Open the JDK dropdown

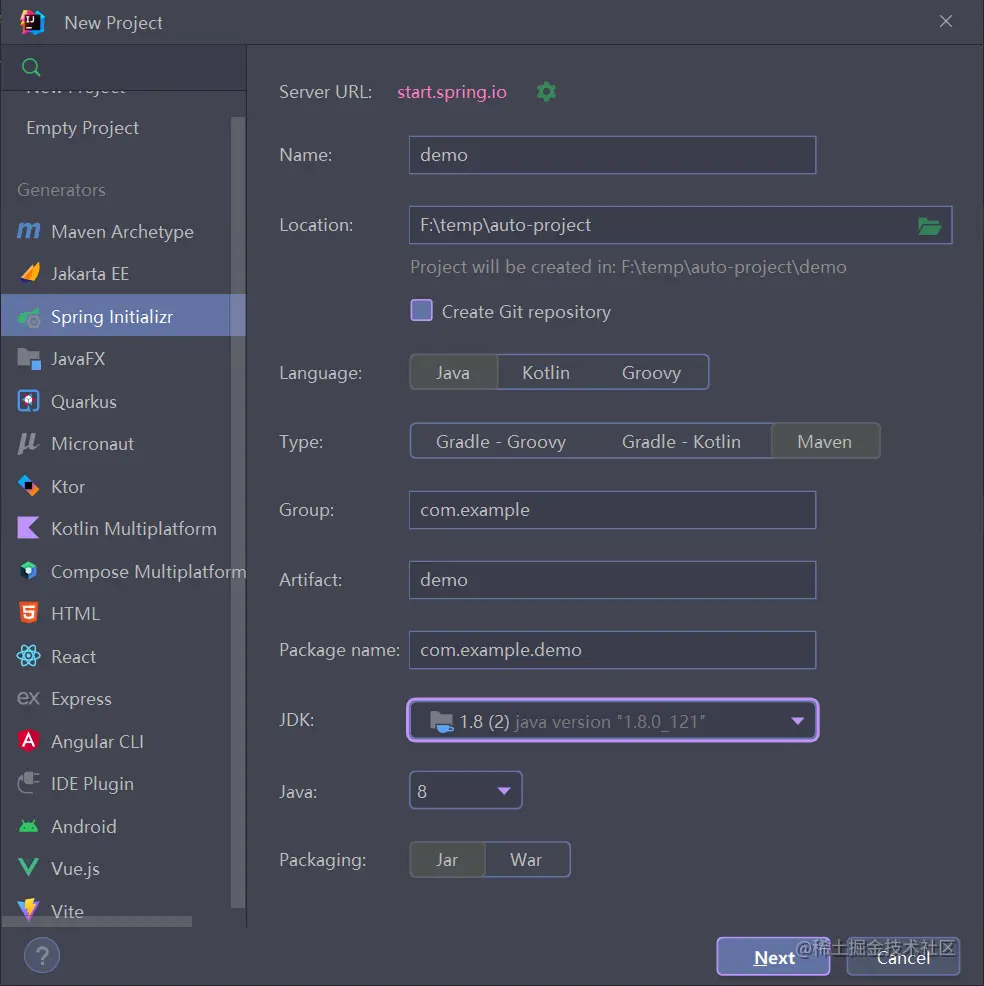[612, 721]
